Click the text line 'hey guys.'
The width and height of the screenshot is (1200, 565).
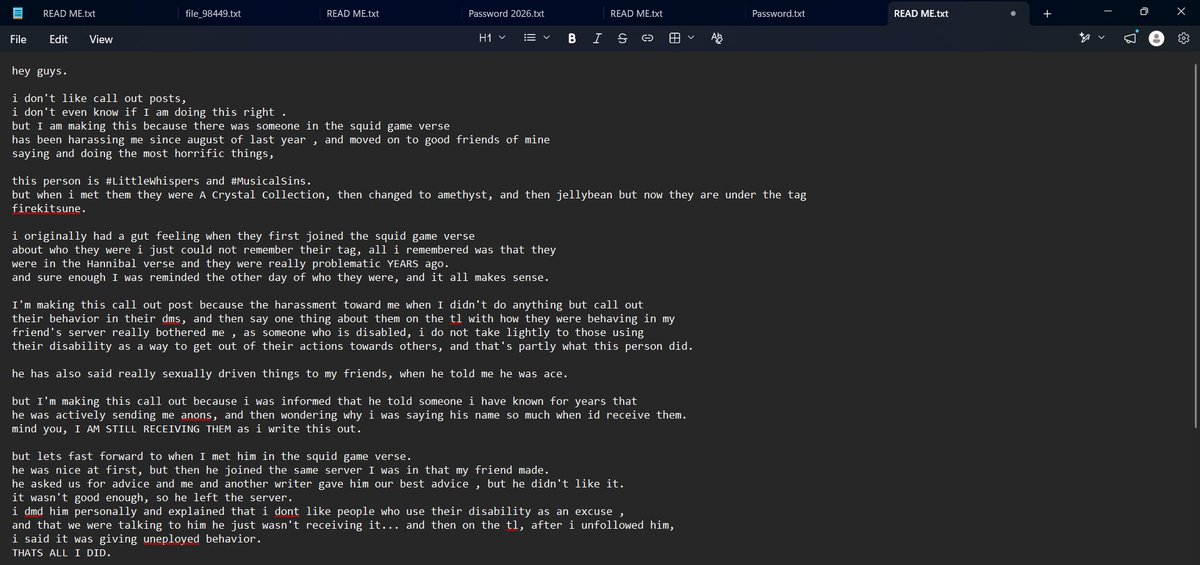pyautogui.click(x=40, y=71)
